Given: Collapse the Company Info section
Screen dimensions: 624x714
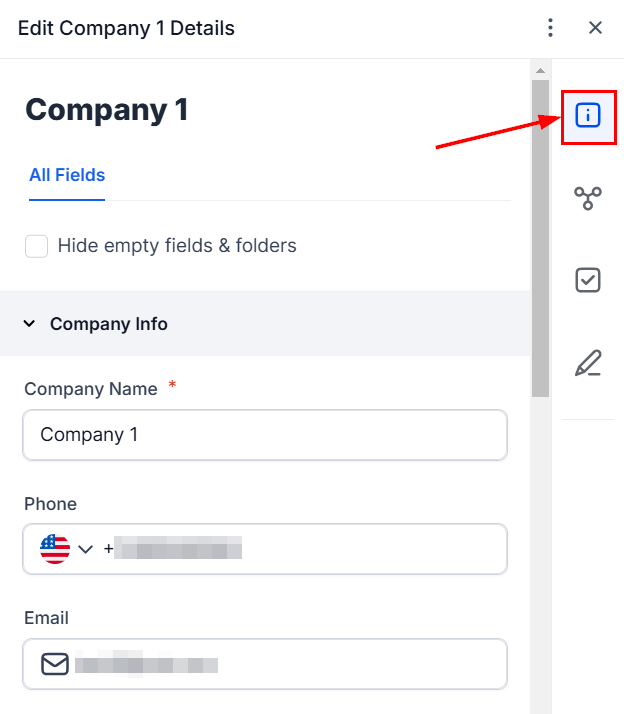Looking at the screenshot, I should pos(29,324).
